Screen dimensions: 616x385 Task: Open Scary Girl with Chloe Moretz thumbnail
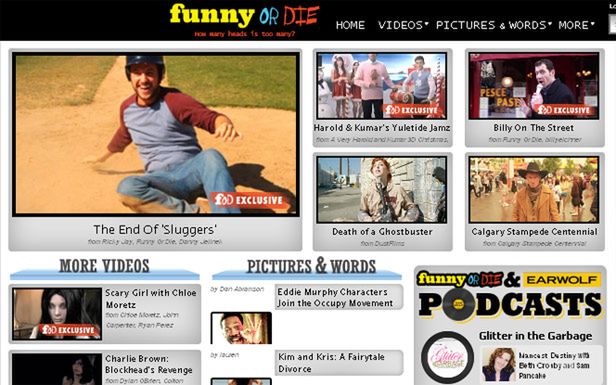pyautogui.click(x=57, y=314)
